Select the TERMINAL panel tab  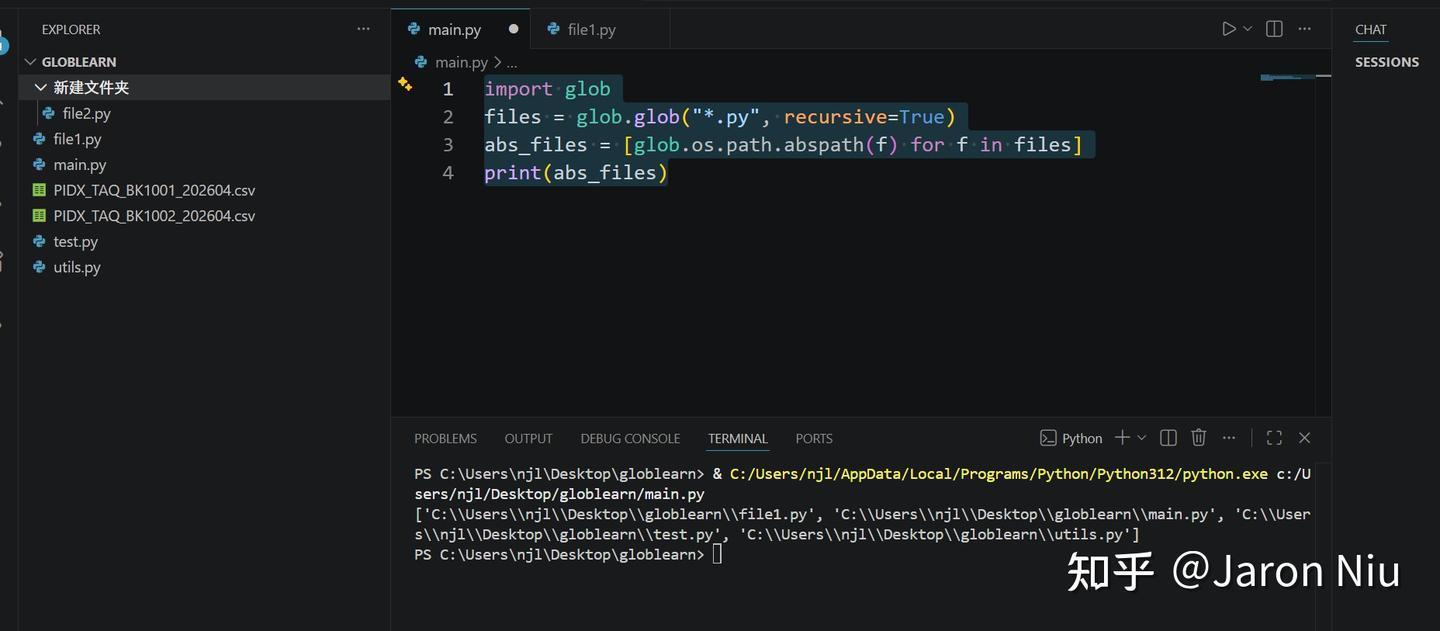pos(738,439)
